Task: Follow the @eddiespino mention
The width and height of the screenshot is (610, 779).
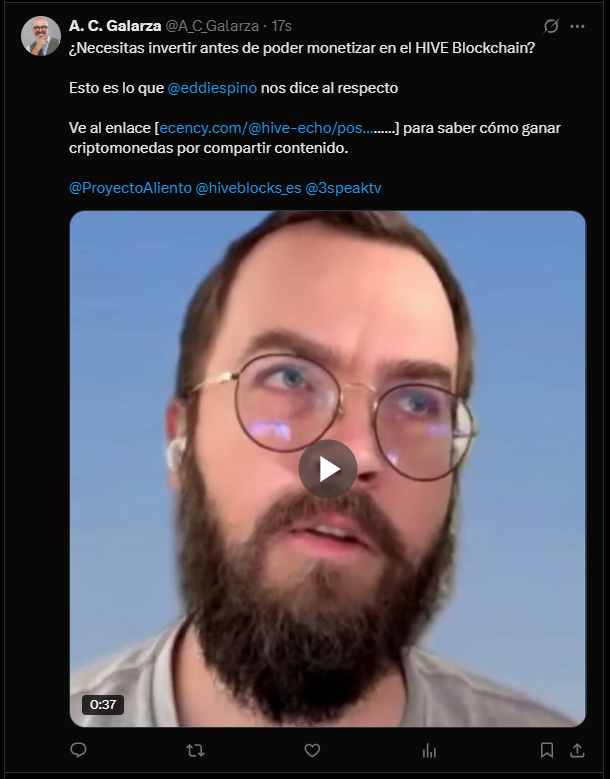Action: click(212, 88)
